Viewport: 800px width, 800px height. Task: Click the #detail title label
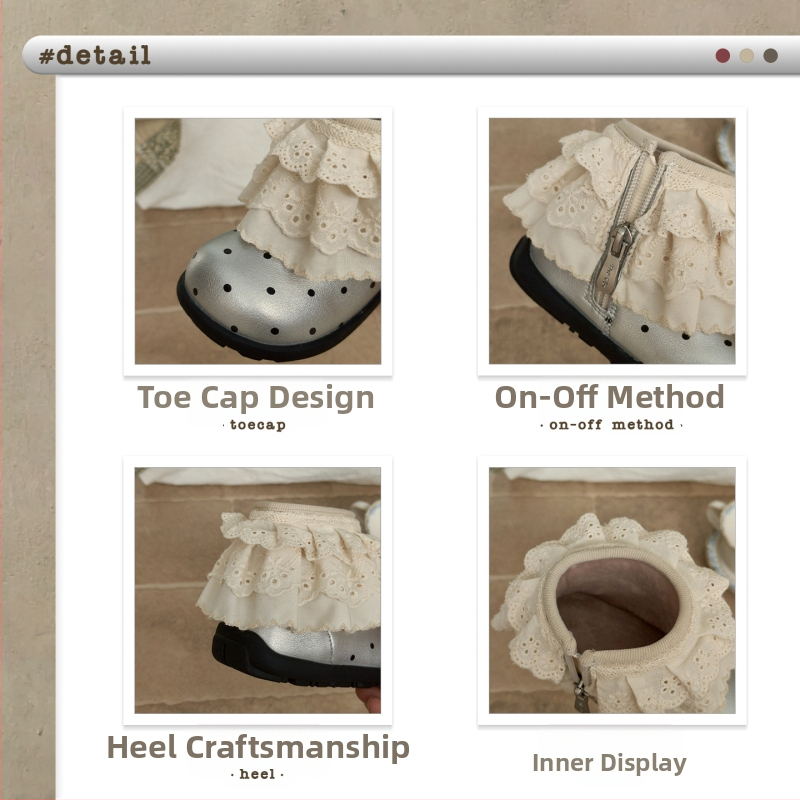click(x=95, y=55)
